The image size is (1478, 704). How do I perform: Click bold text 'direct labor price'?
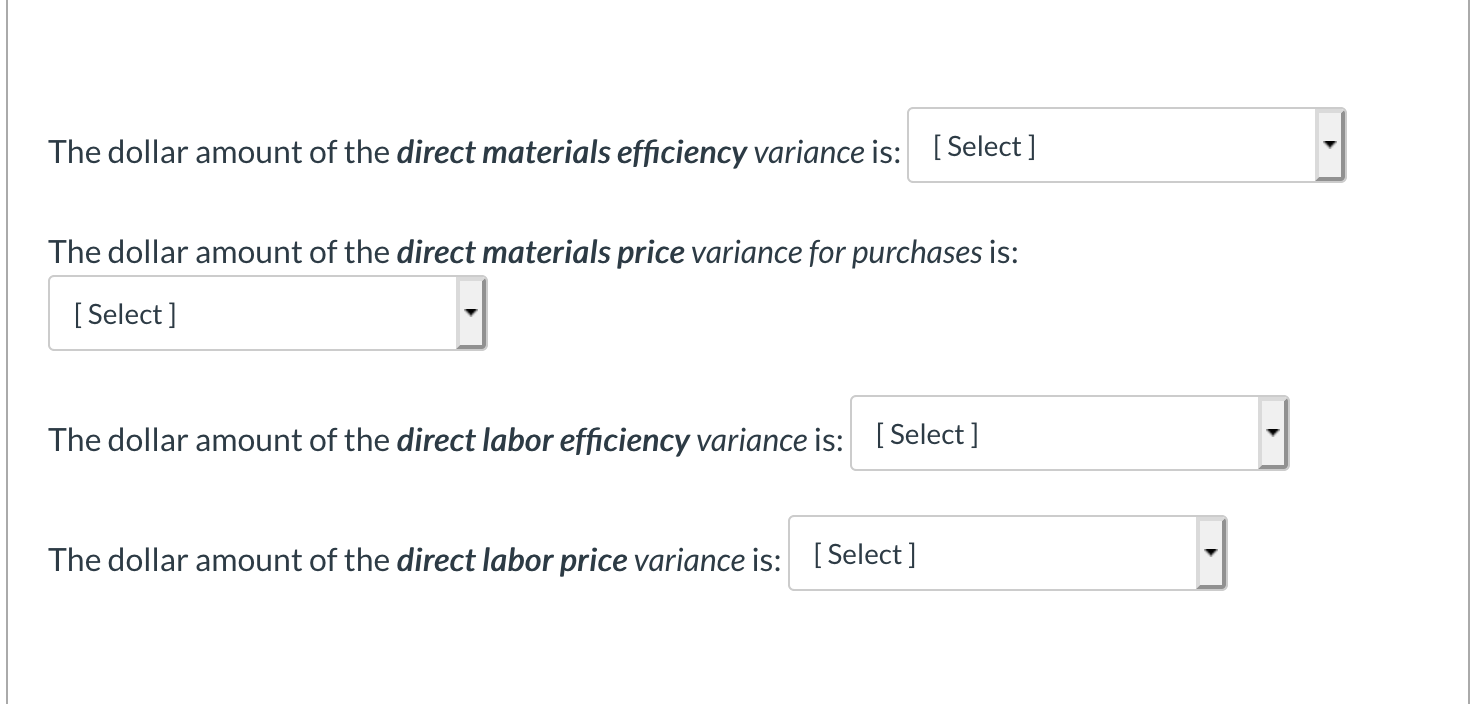pyautogui.click(x=512, y=561)
